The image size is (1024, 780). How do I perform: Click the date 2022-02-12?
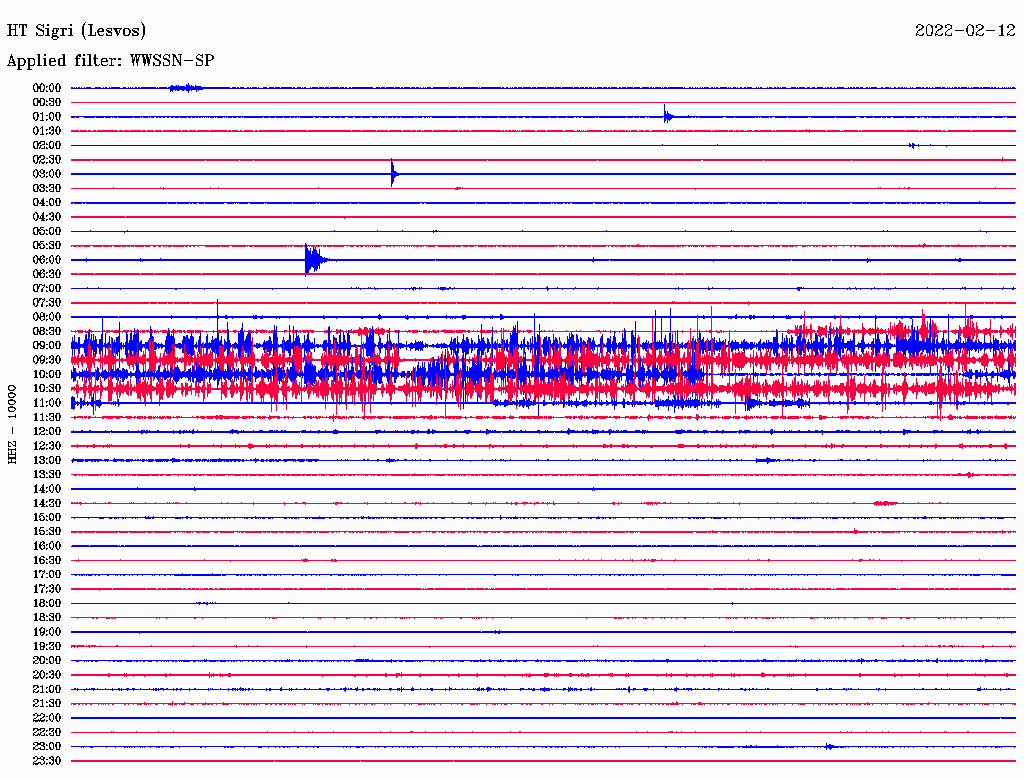pos(965,30)
